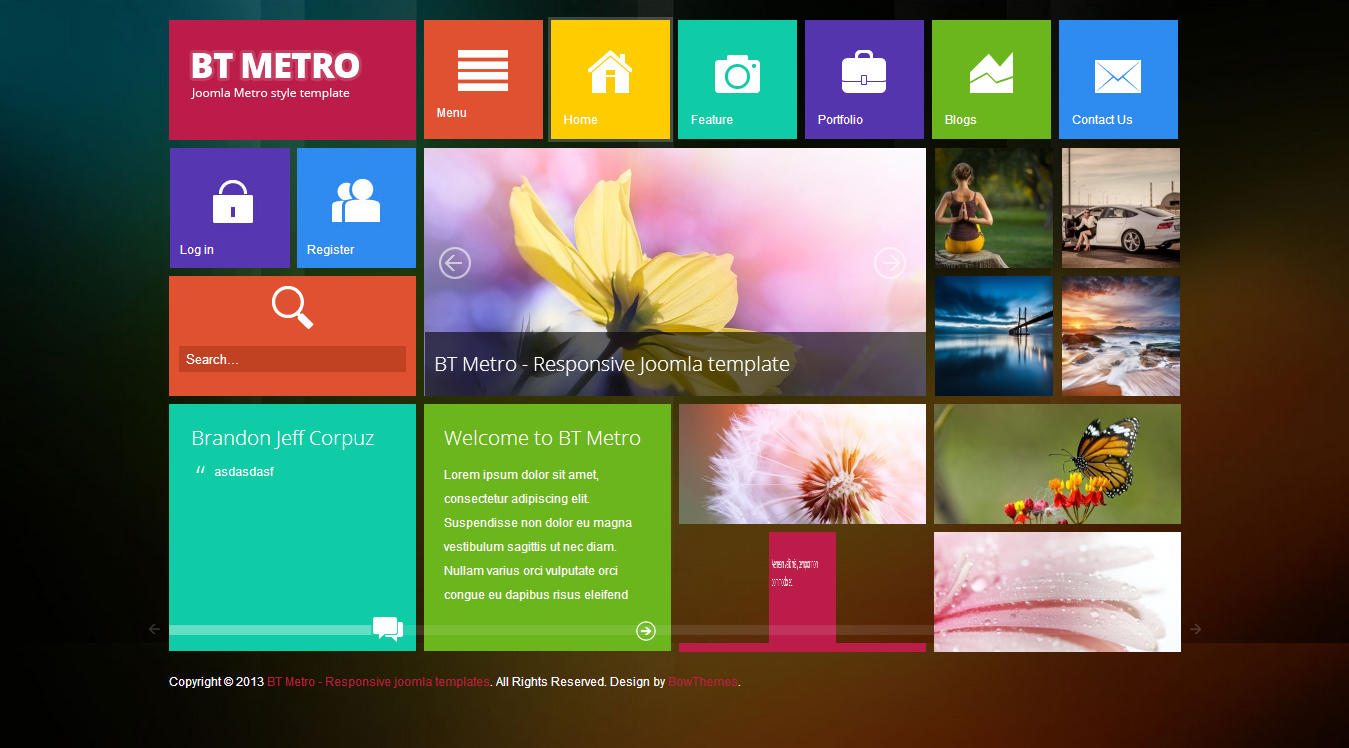Viewport: 1349px width, 748px height.
Task: Click the Joomla Metro style template tagline
Action: [270, 93]
